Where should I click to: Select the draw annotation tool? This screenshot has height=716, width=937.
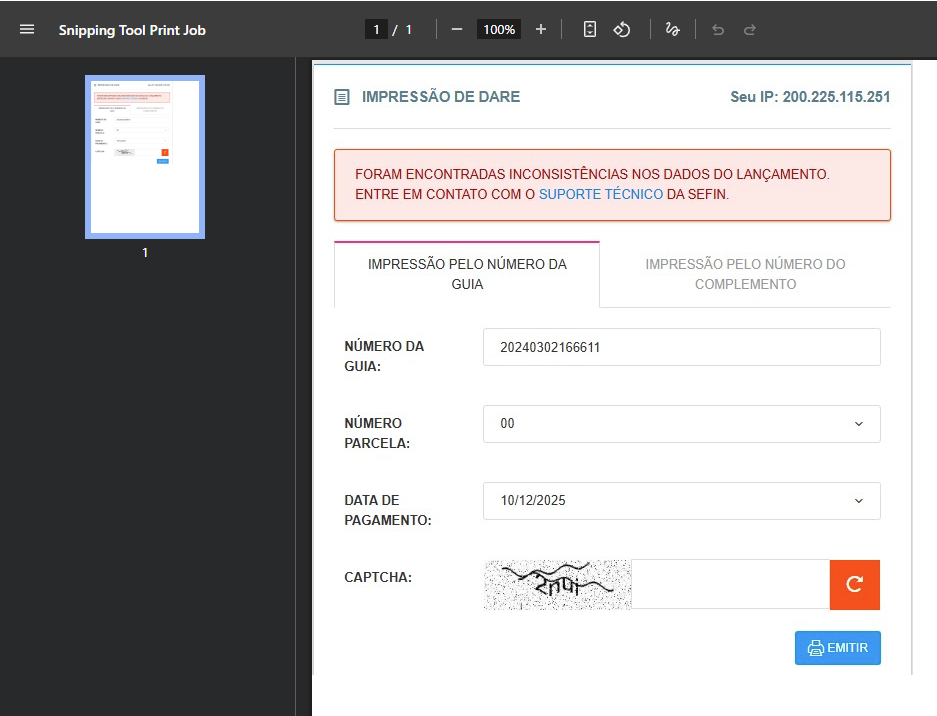point(673,29)
